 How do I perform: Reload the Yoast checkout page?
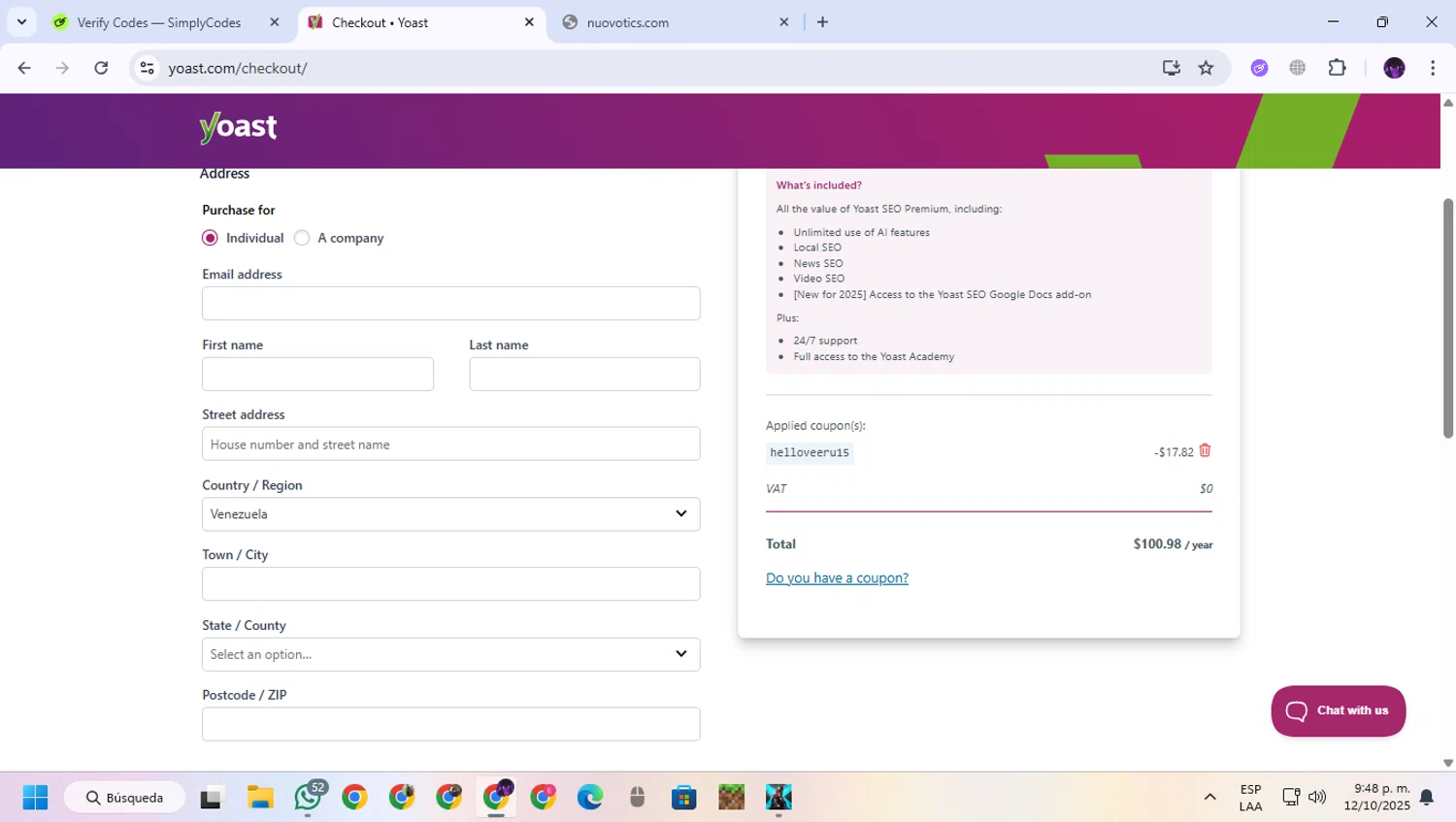(101, 68)
